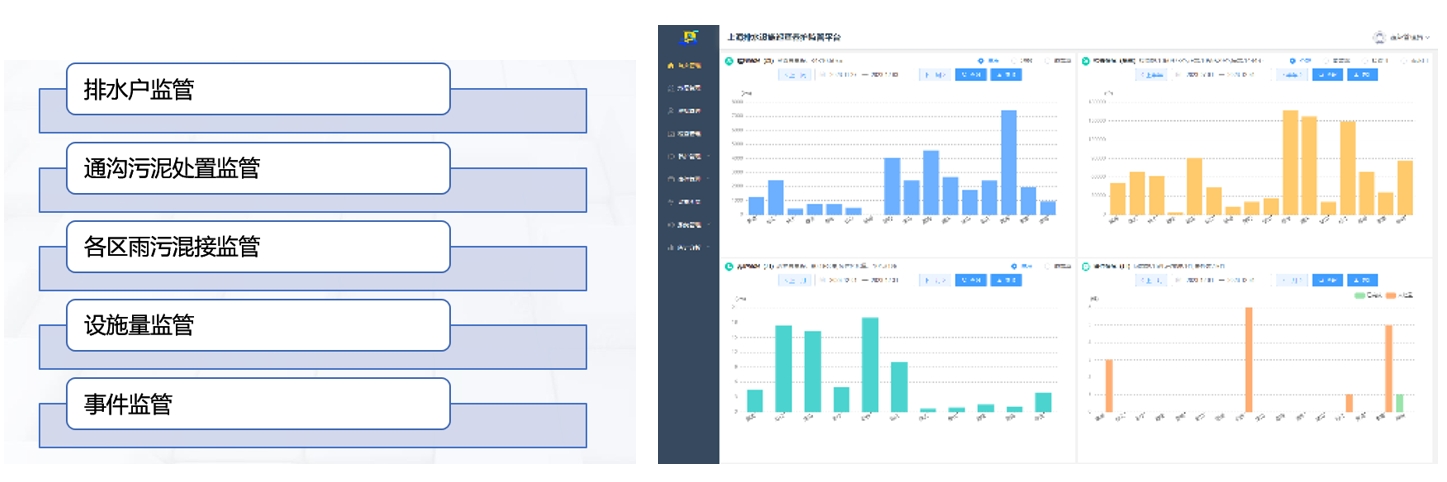Select the first radio option in blue chart panel
The width and height of the screenshot is (1447, 482).
980,61
